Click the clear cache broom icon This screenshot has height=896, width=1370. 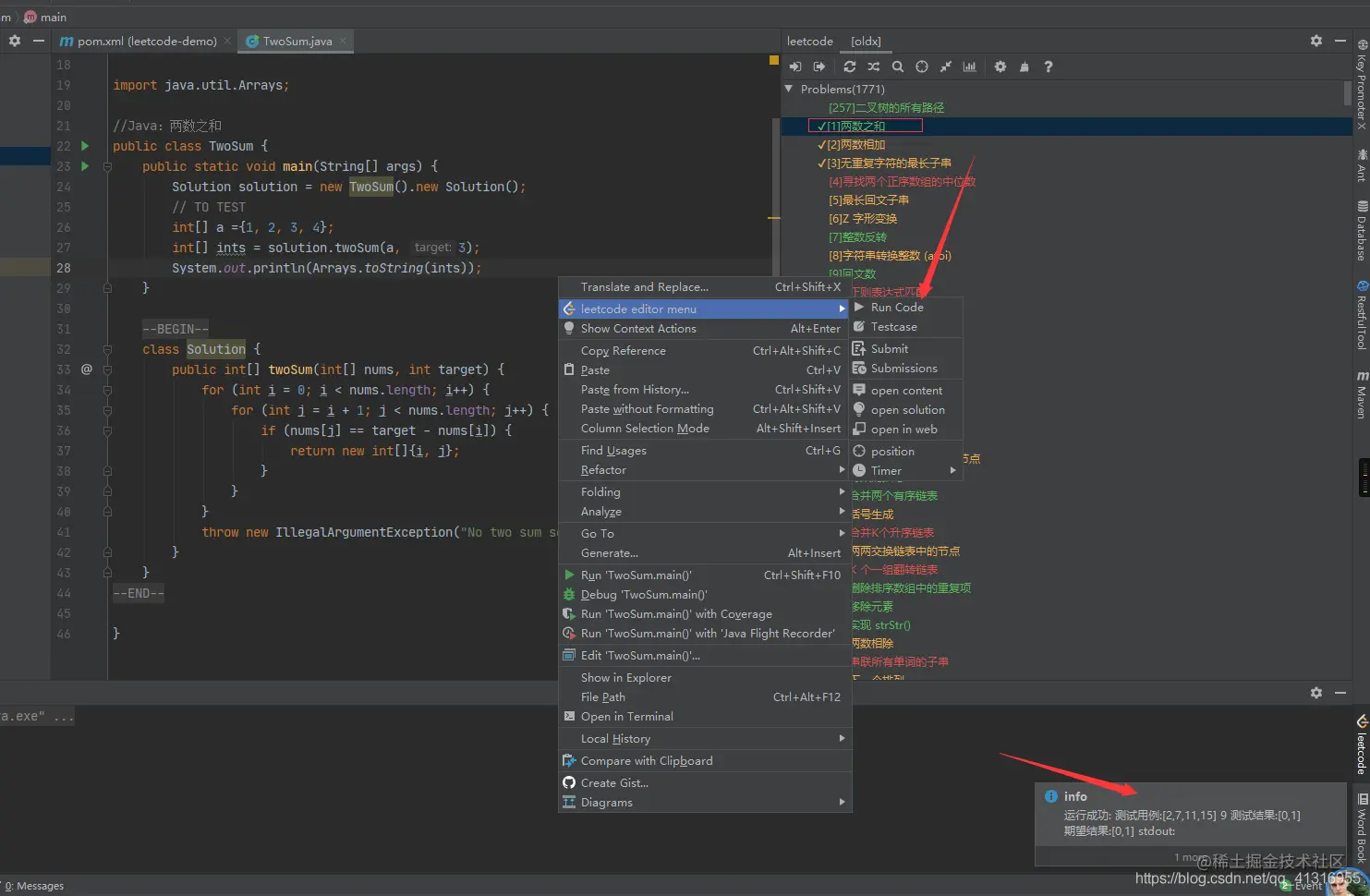point(1024,67)
